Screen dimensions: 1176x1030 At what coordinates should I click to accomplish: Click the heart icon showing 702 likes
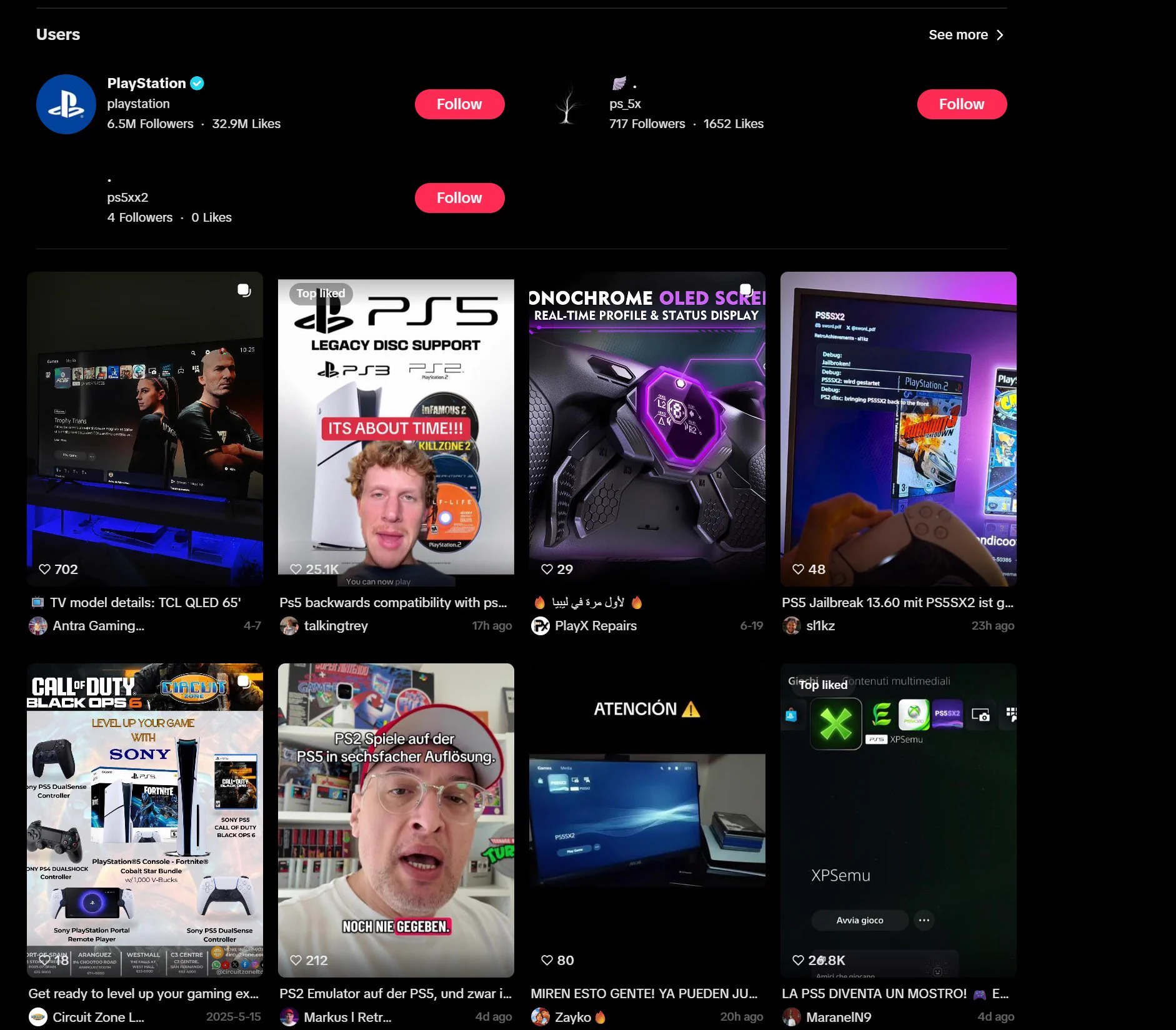tap(45, 569)
